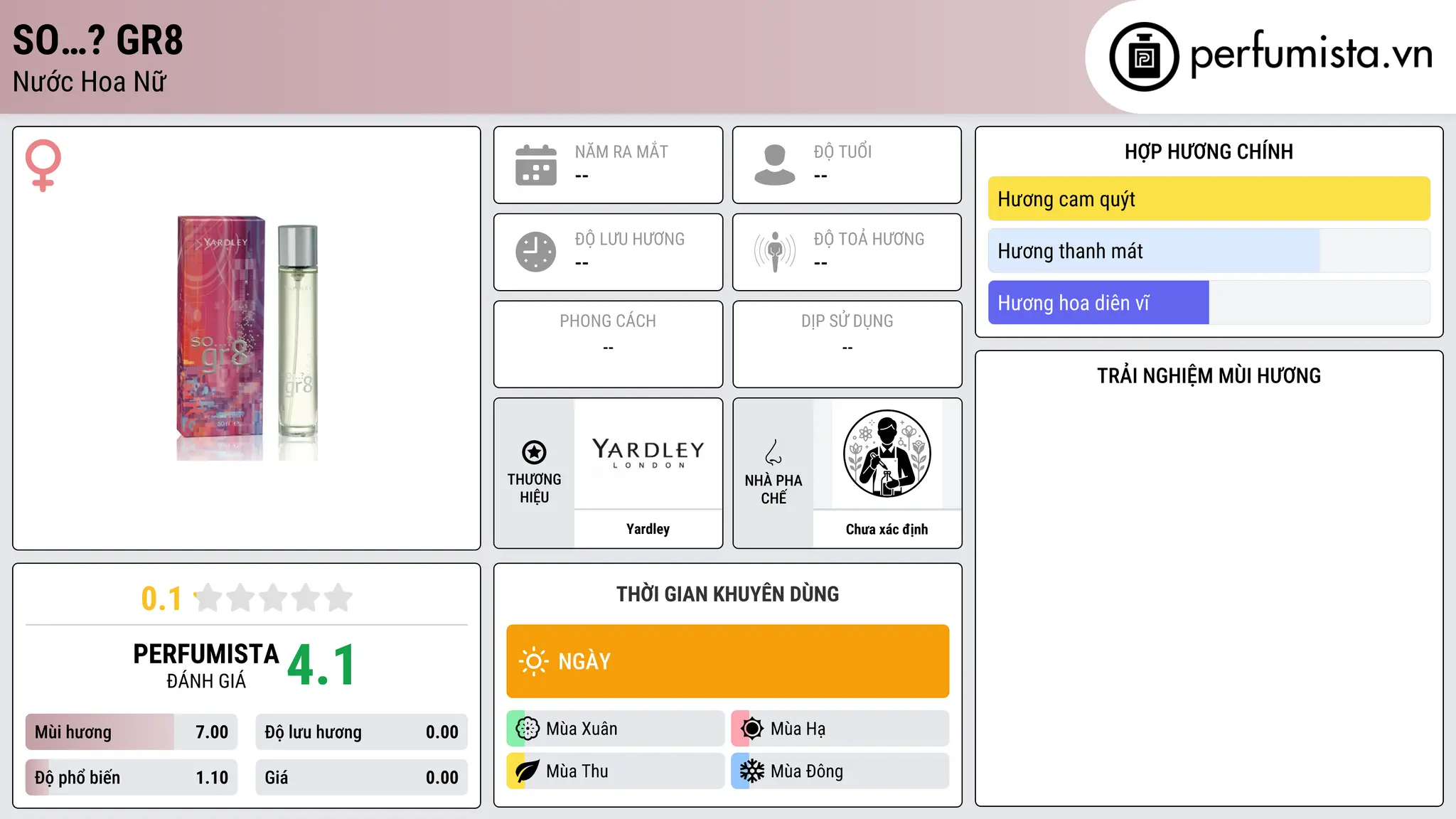
Task: Click the perfumista.vn site name
Action: (x=1311, y=54)
